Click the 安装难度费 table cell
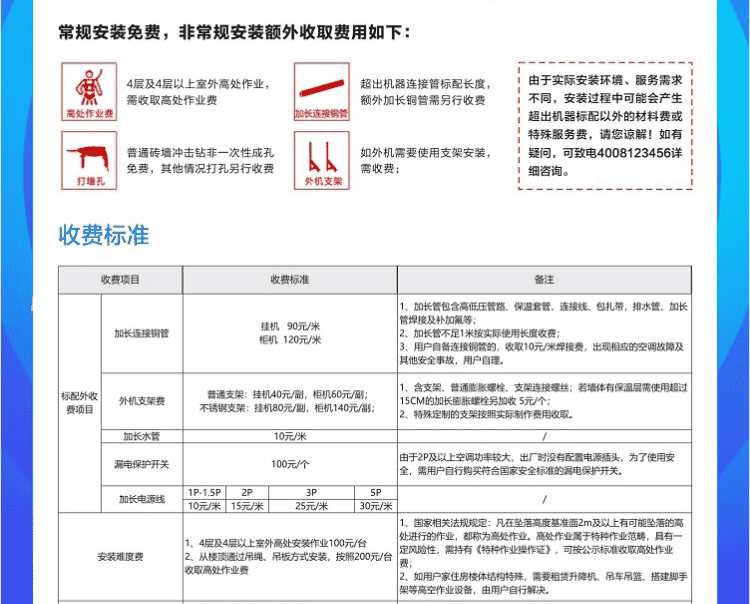The image size is (750, 604). [120, 557]
